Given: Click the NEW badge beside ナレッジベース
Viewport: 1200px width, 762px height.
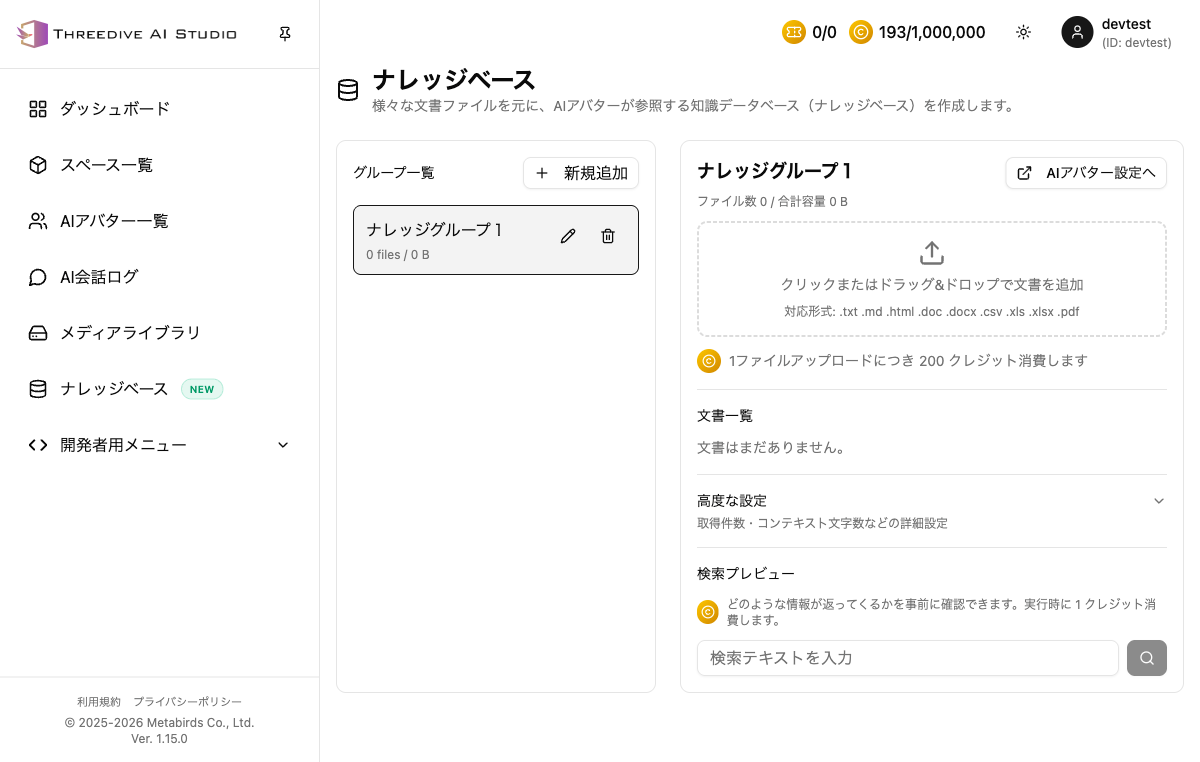Looking at the screenshot, I should (x=202, y=389).
